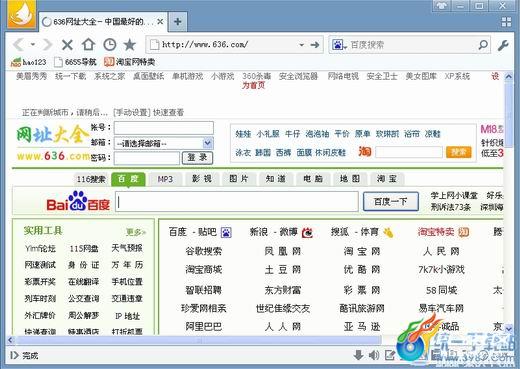Toggle sound with the speaker icon
The image size is (520, 369).
pos(374,355)
